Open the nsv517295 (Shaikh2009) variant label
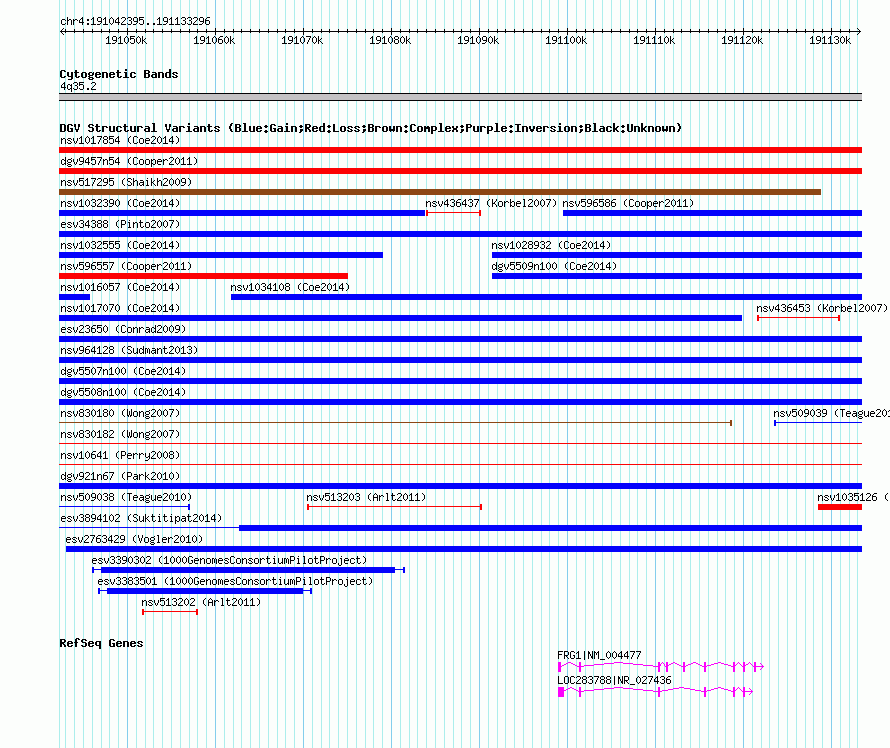This screenshot has height=748, width=890. tap(126, 182)
